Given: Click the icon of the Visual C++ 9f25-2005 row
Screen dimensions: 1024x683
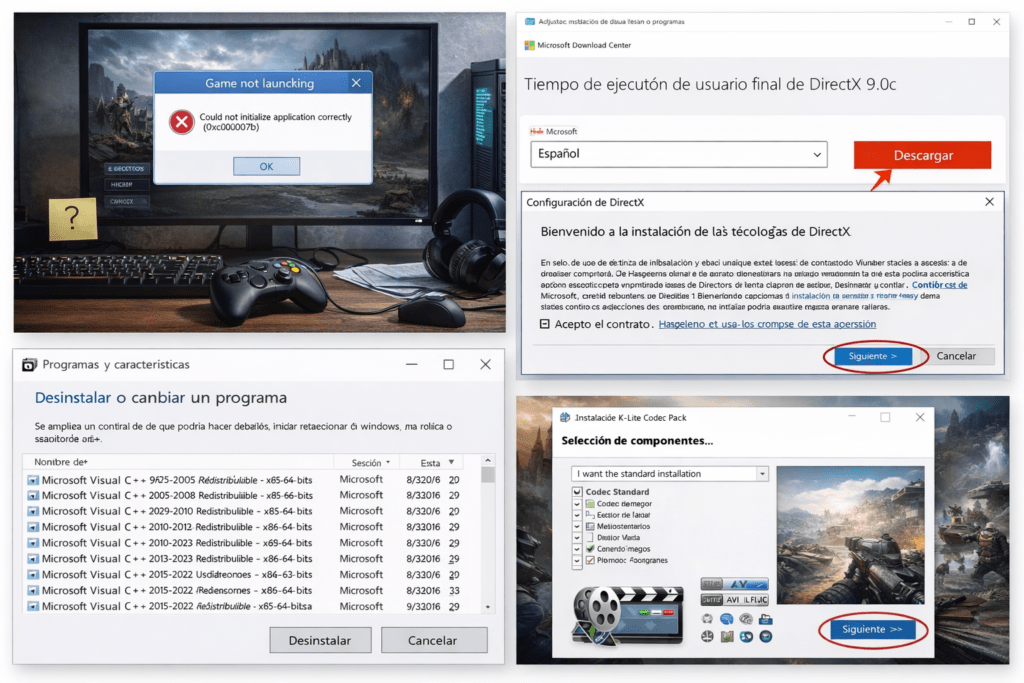Looking at the screenshot, I should pyautogui.click(x=33, y=480).
